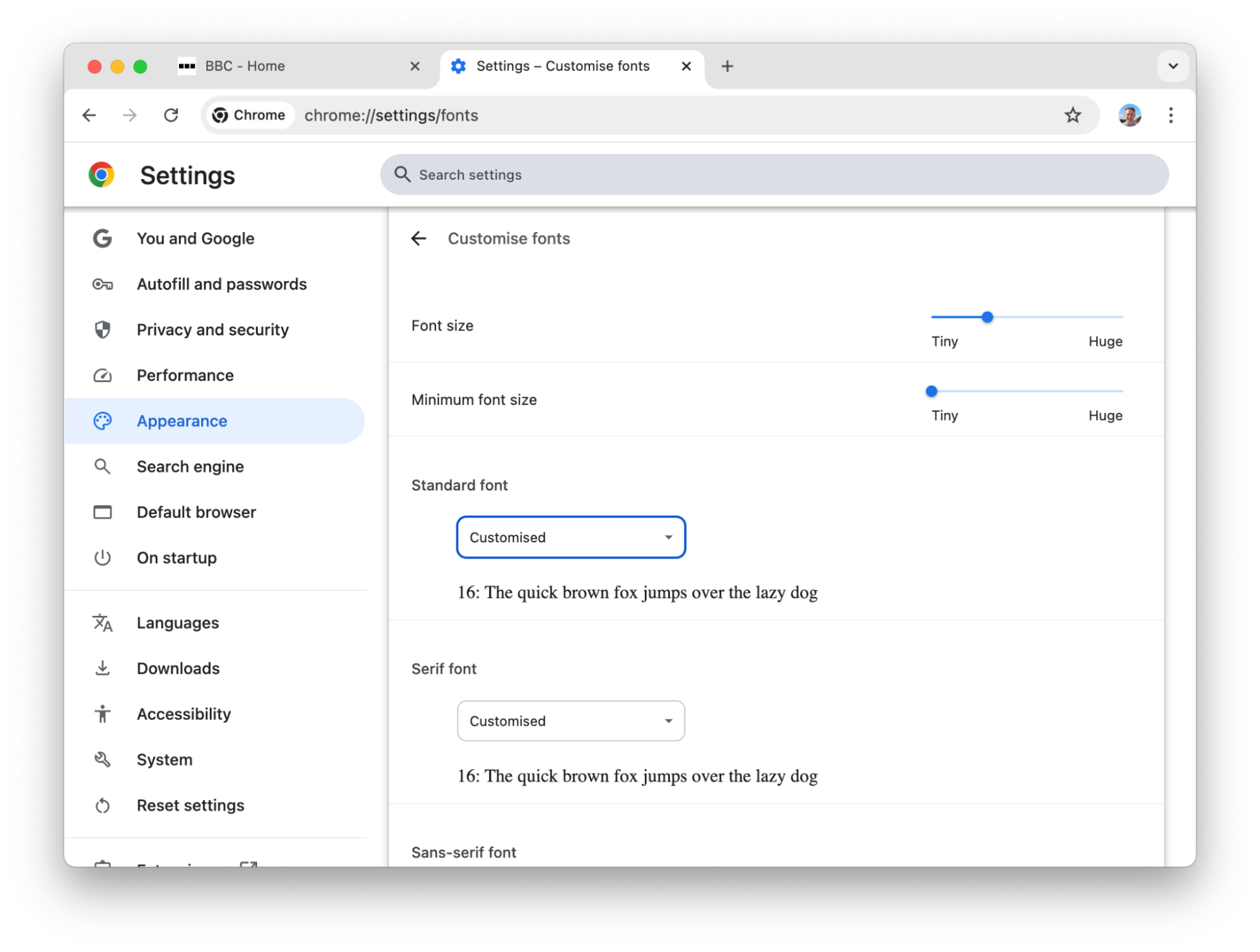The height and width of the screenshot is (952, 1260).
Task: Open Downloads settings
Action: pyautogui.click(x=214, y=668)
